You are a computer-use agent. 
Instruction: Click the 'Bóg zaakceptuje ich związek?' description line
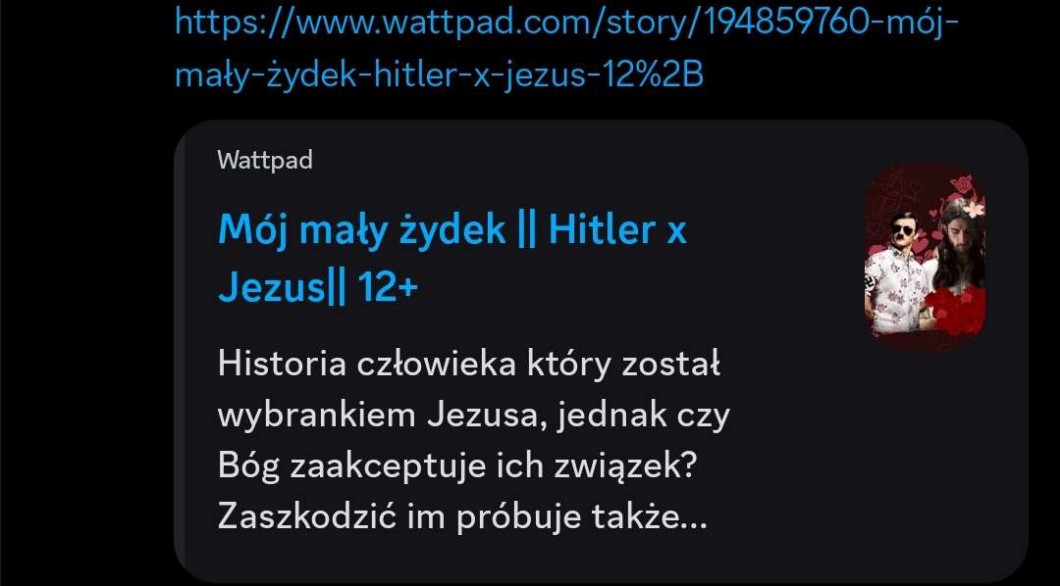pyautogui.click(x=457, y=466)
